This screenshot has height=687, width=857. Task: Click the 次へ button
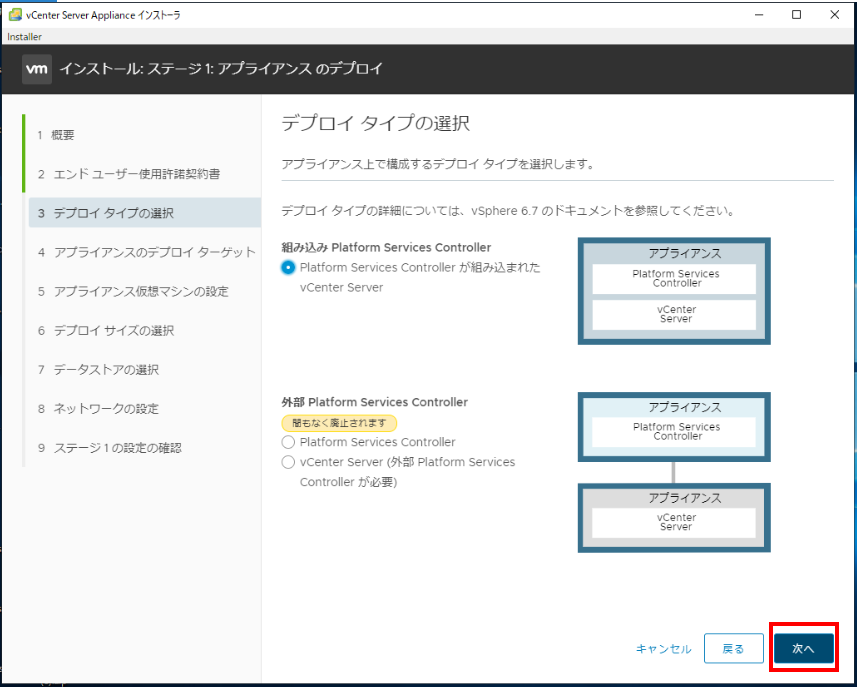803,648
